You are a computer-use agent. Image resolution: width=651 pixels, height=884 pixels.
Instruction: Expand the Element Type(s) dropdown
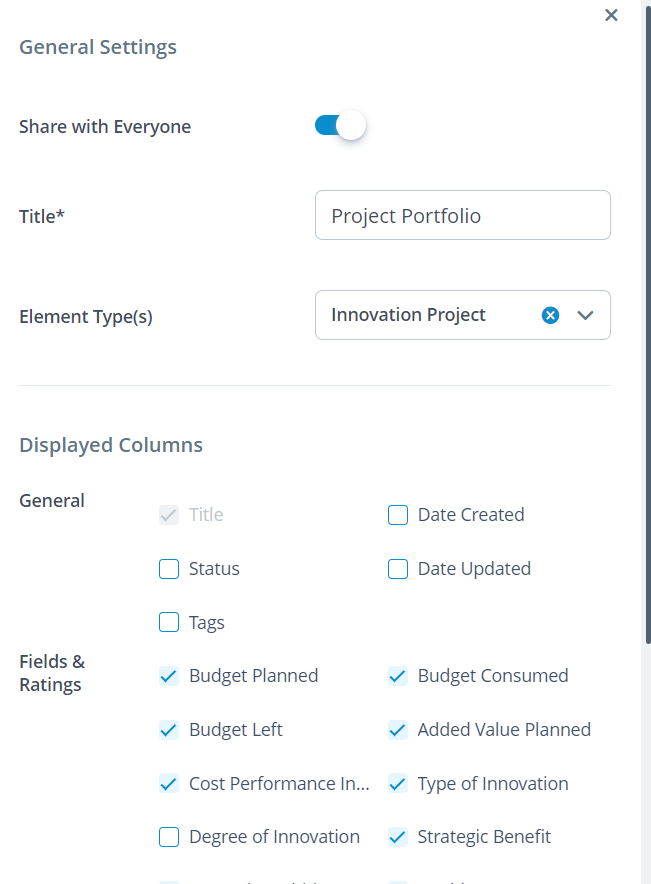tap(587, 315)
